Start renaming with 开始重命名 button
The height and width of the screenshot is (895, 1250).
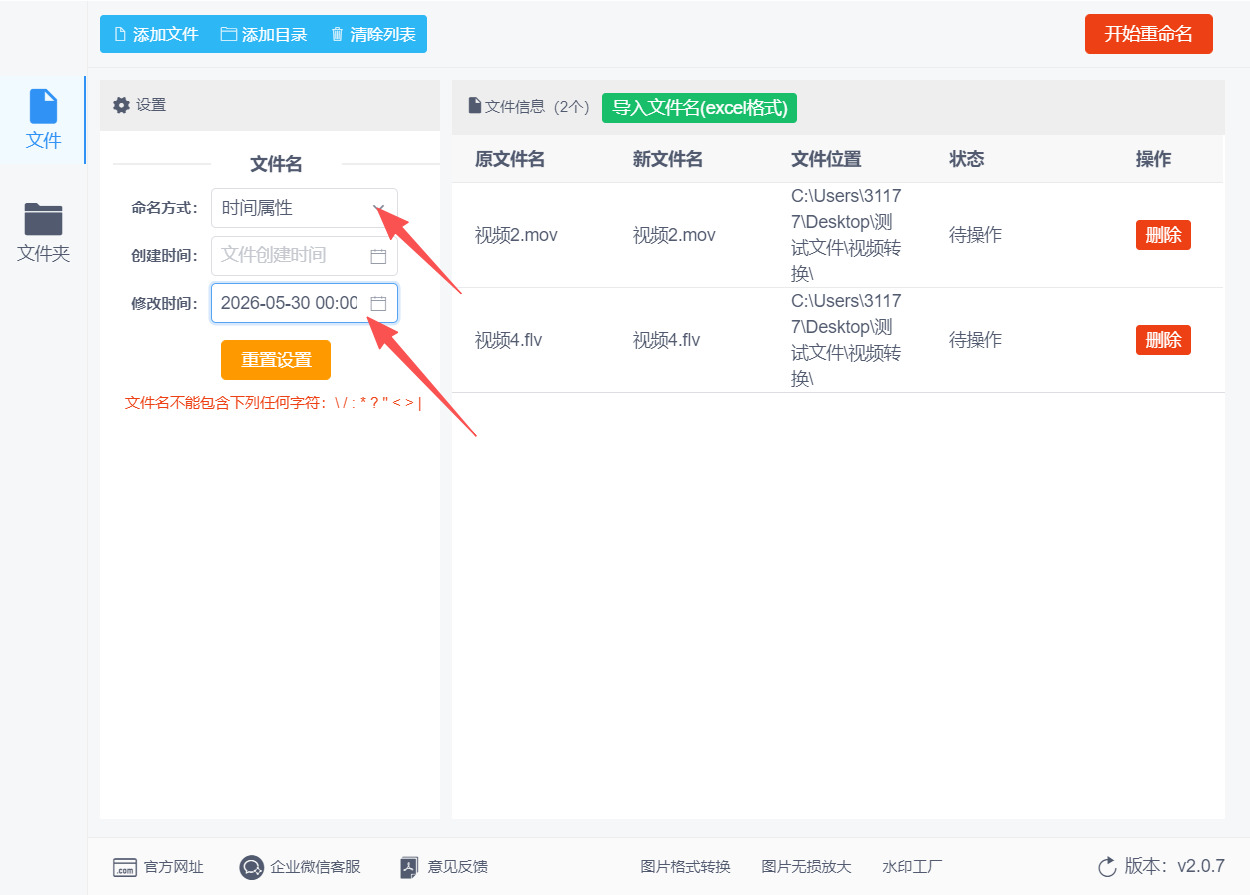[1148, 34]
